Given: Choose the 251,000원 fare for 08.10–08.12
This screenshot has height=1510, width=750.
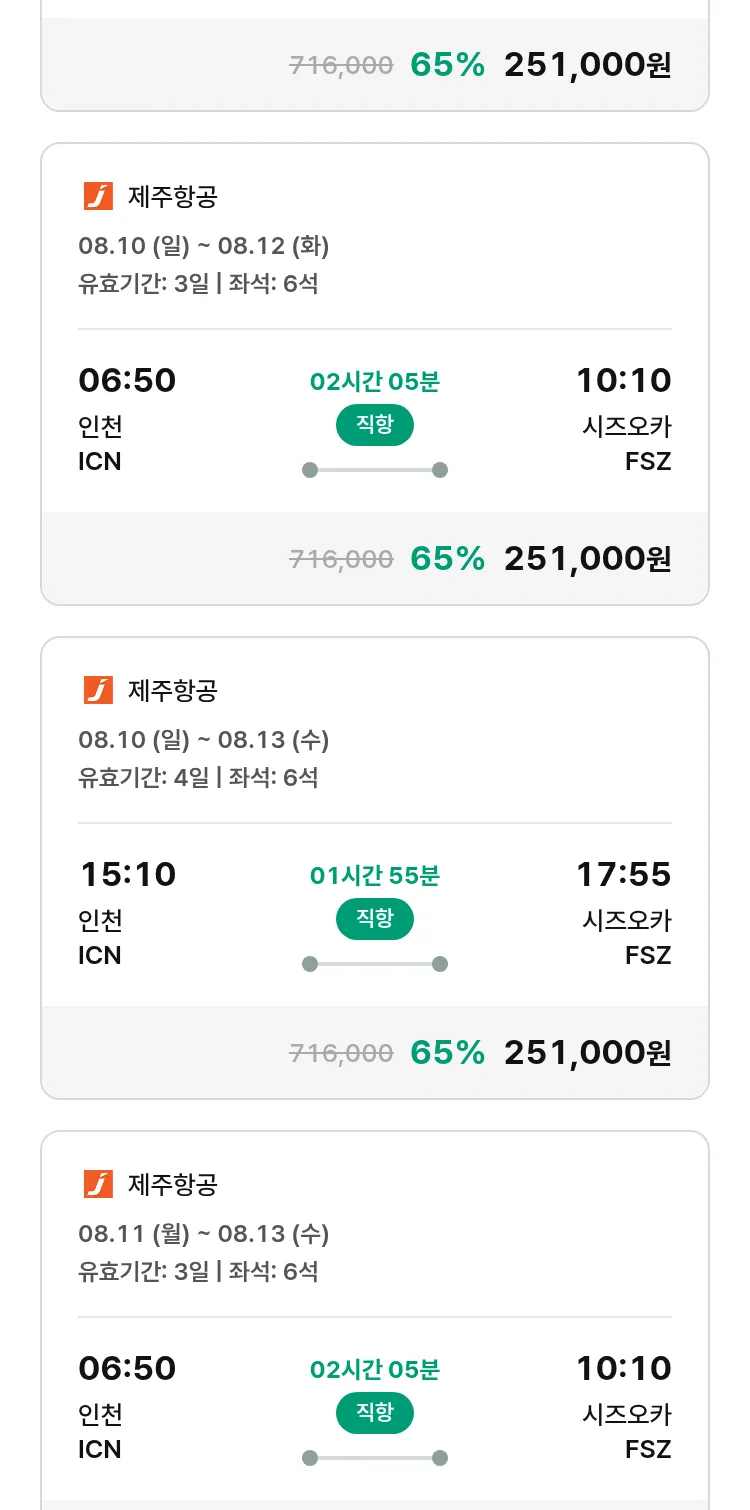Looking at the screenshot, I should click(587, 558).
